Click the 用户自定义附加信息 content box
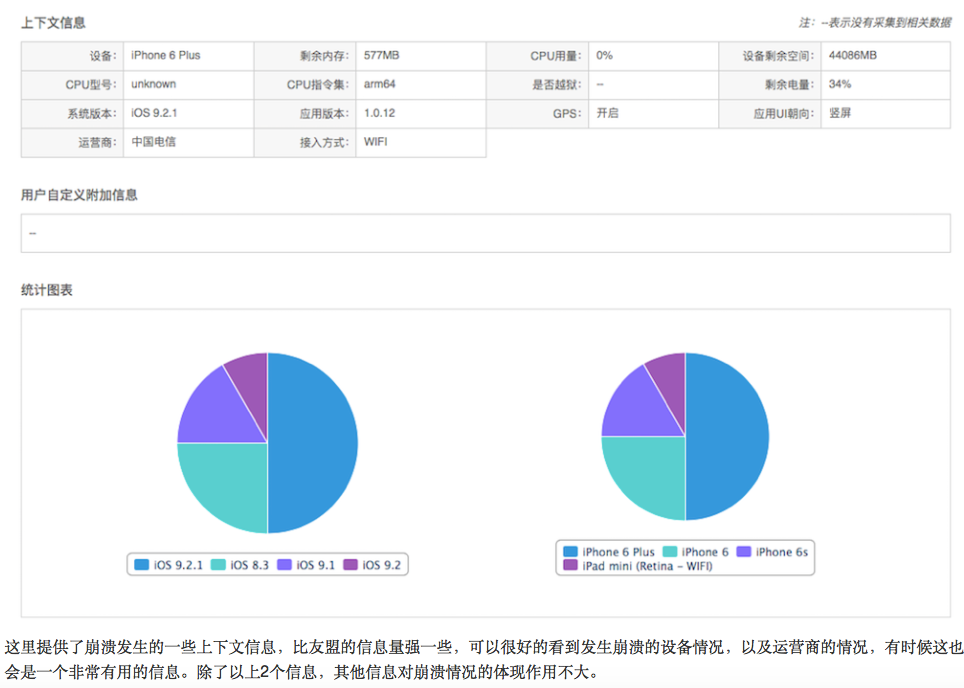 pyautogui.click(x=485, y=233)
